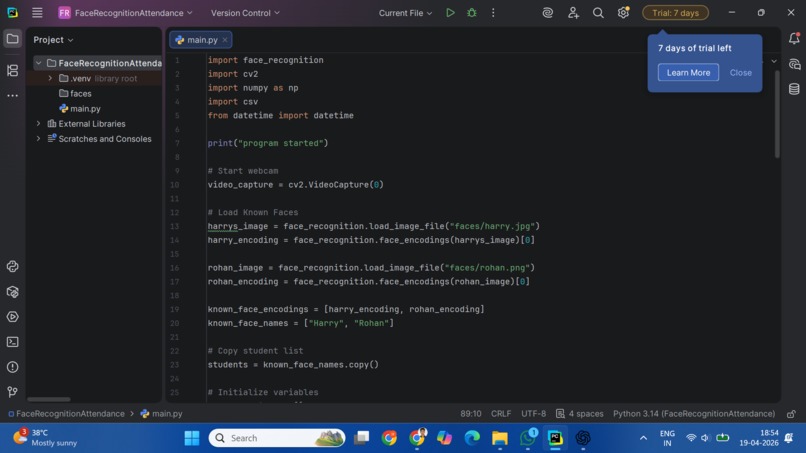Open Microsoft Edge from the taskbar

coord(472,438)
